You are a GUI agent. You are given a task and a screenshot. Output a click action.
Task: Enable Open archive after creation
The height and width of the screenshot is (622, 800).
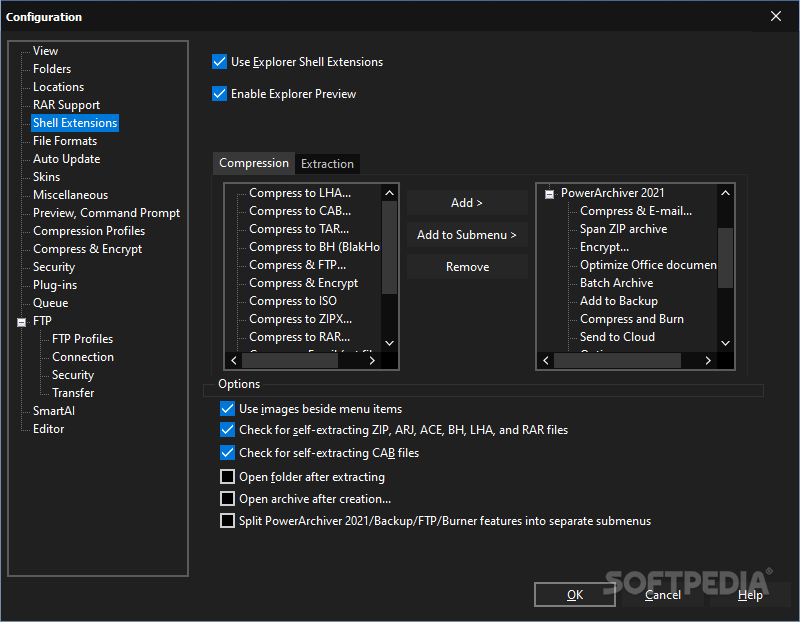click(x=227, y=499)
